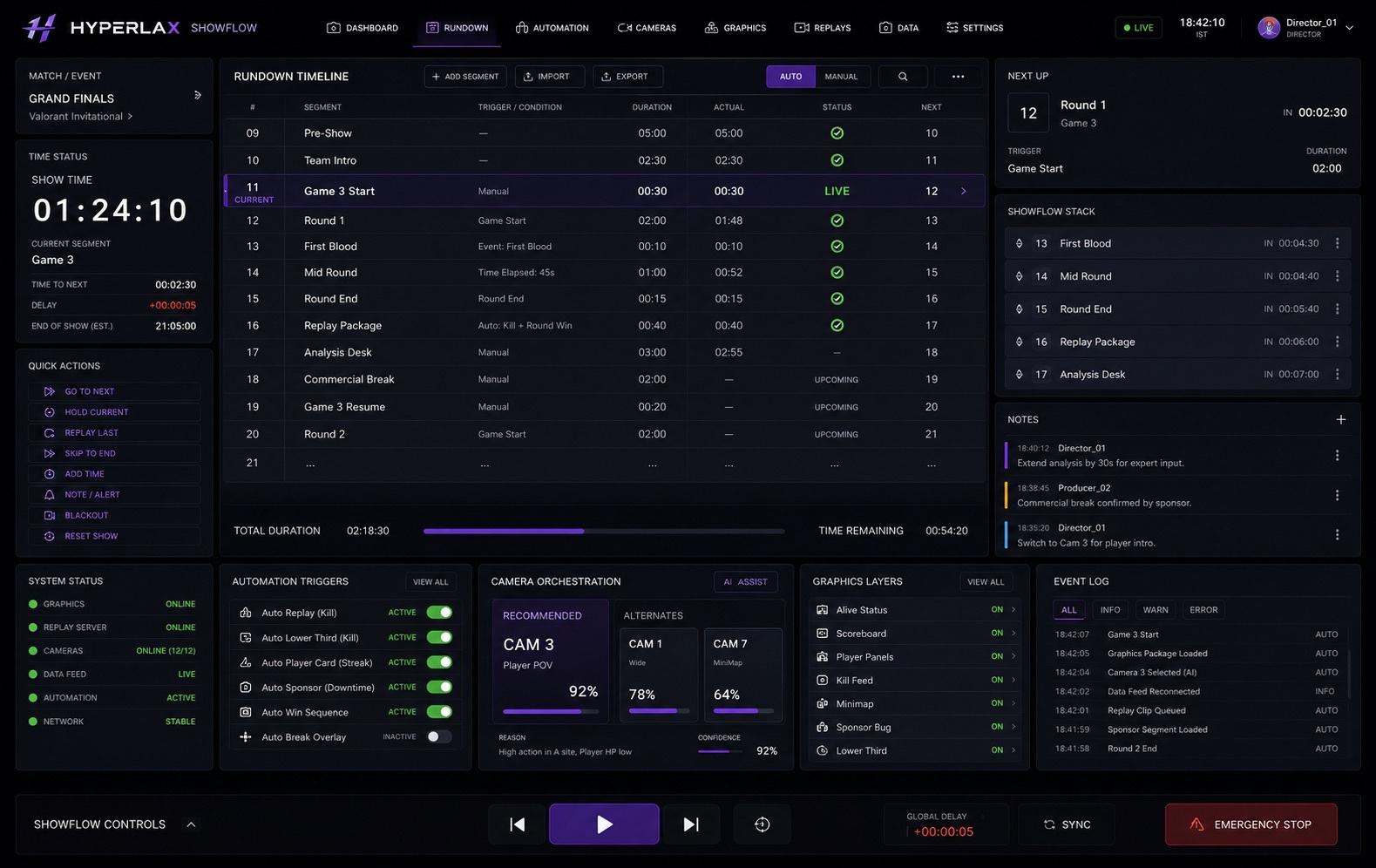Click the Emergency Stop button
Screen dimensions: 1376x868
(x=1251, y=824)
